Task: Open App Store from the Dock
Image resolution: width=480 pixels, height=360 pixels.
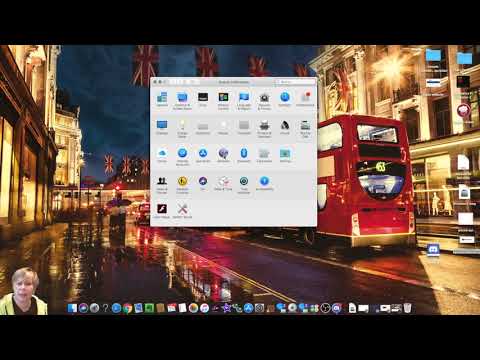Action: pyautogui.click(x=248, y=308)
